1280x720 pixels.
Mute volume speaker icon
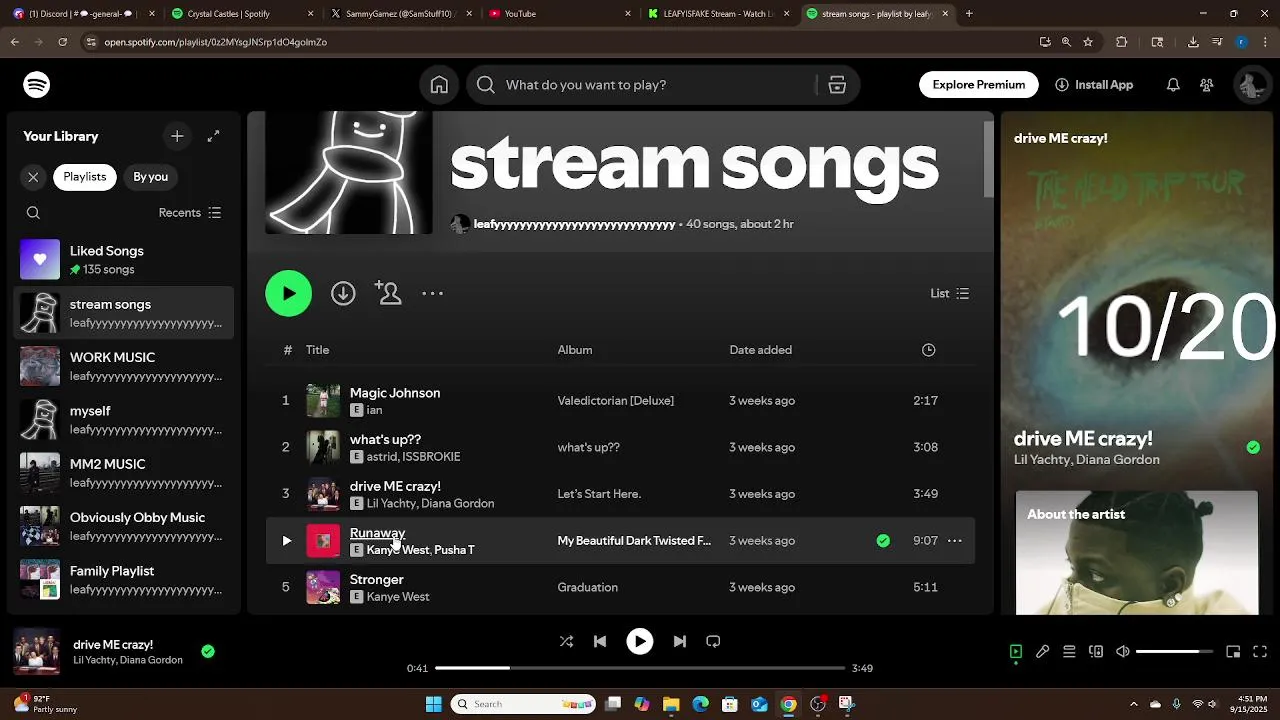coord(1123,652)
